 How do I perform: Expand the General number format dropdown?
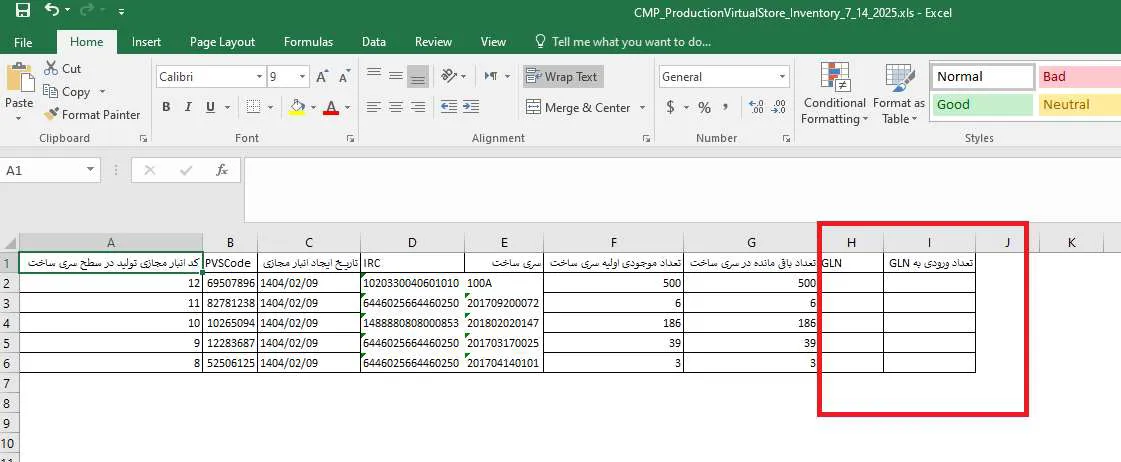click(782, 77)
